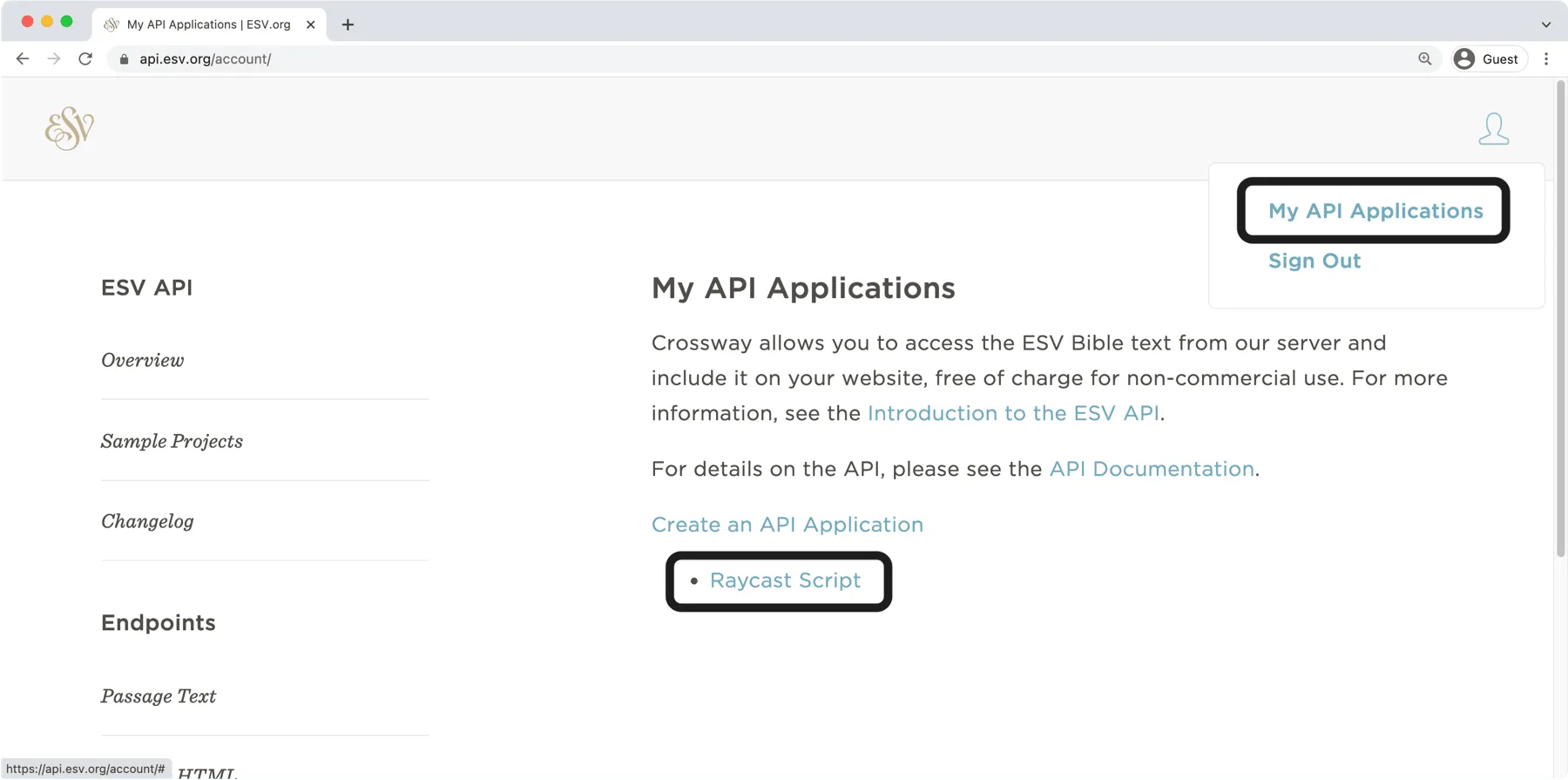Open Sample Projects in the sidebar
The image size is (1568, 780).
pyautogui.click(x=172, y=441)
